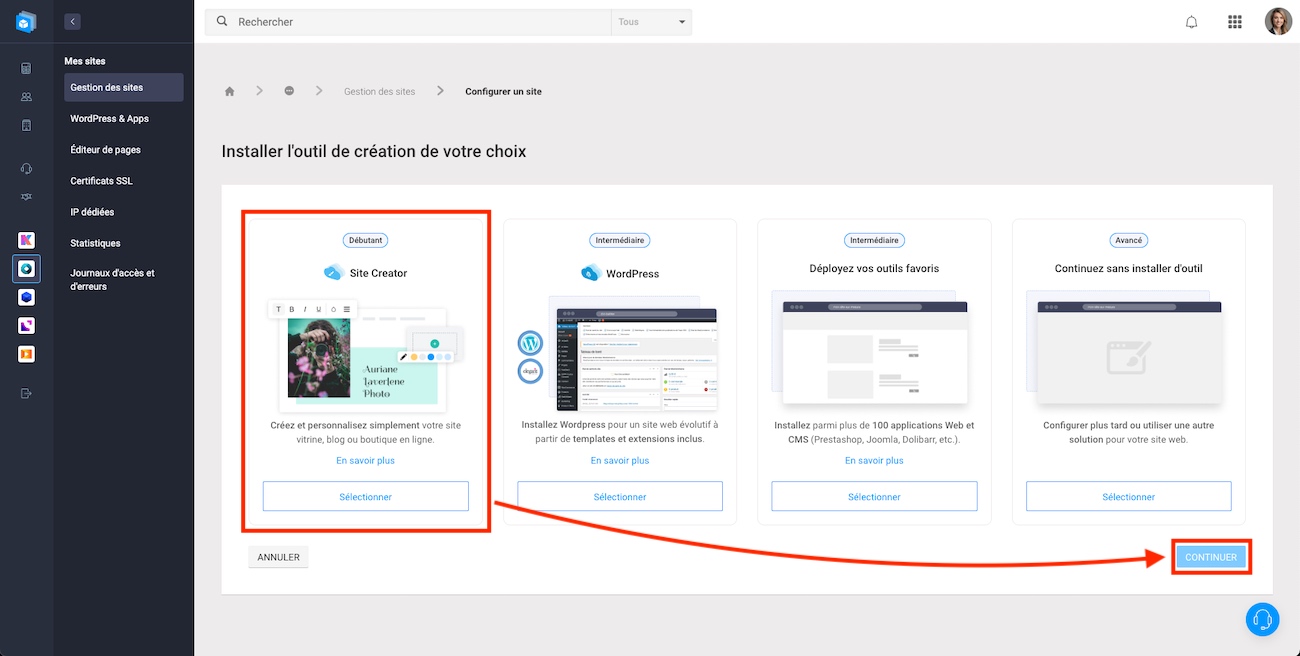This screenshot has height=656, width=1300.
Task: Go to home via breadcrumb house icon
Action: (229, 91)
